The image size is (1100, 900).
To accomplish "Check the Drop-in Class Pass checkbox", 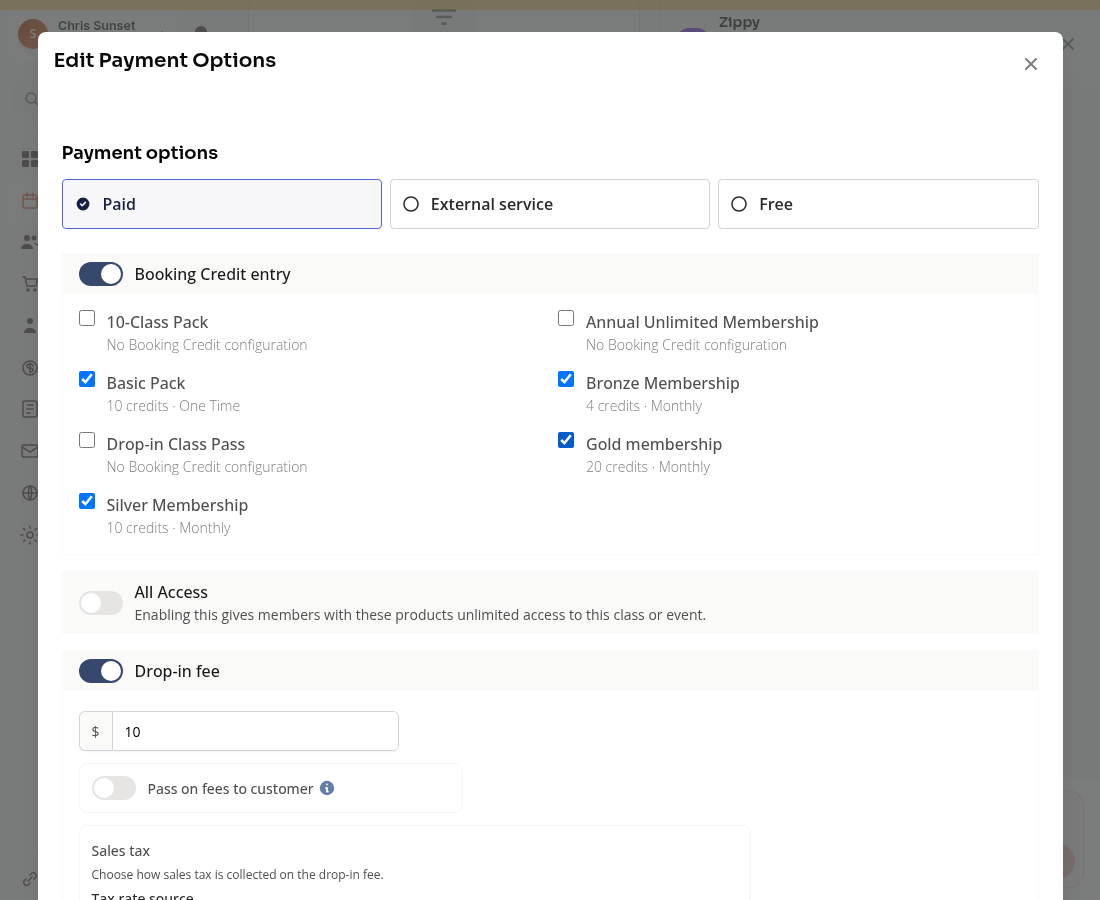I will tap(87, 441).
